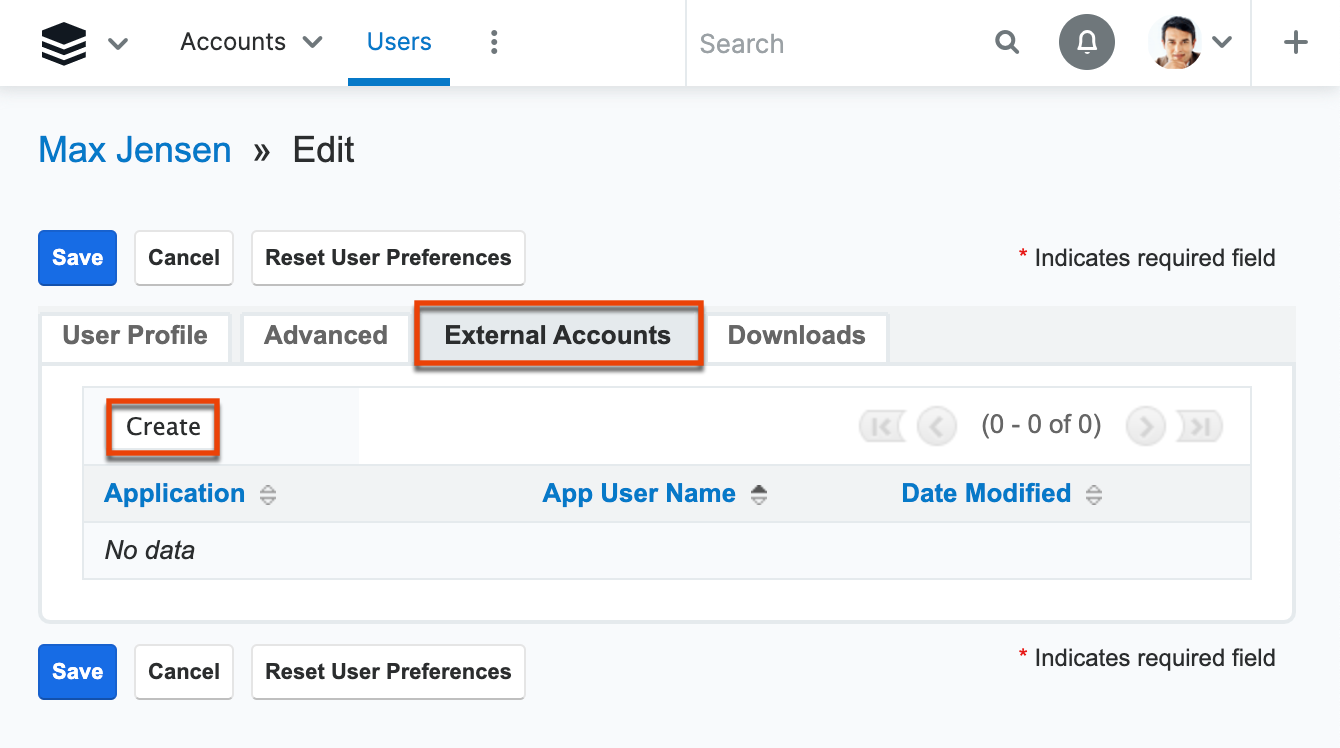Open the Max Jensen record link
1340x748 pixels.
(134, 150)
